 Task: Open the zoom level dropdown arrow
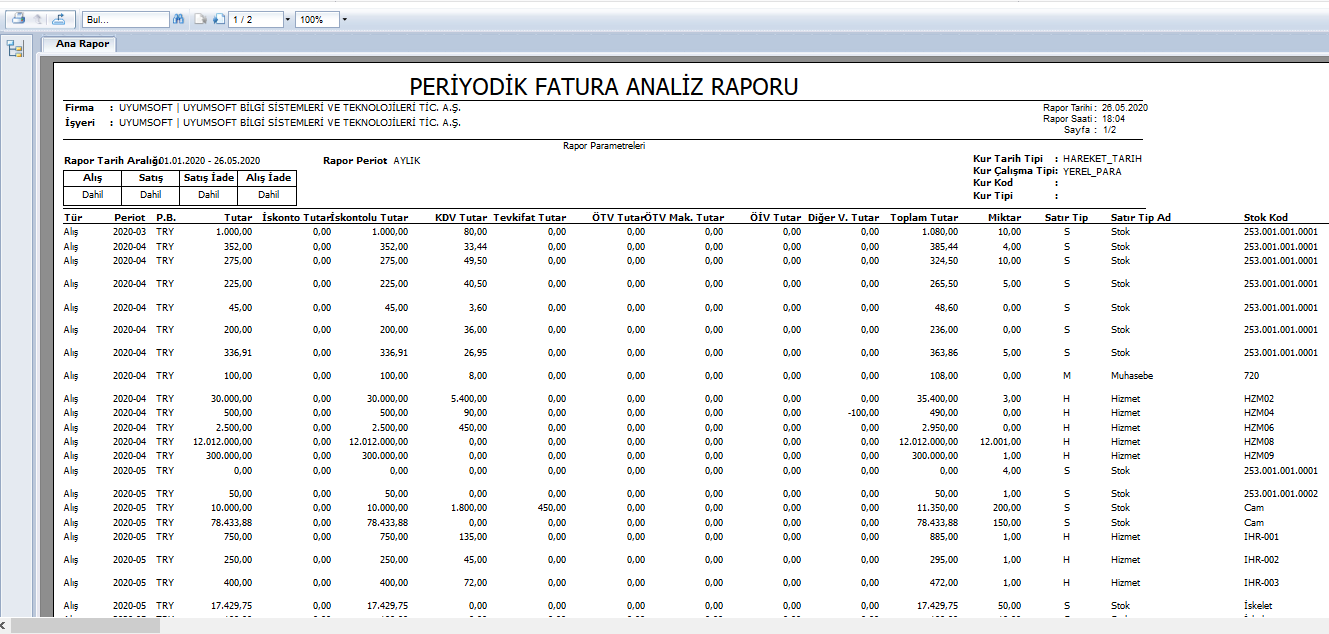click(x=344, y=19)
